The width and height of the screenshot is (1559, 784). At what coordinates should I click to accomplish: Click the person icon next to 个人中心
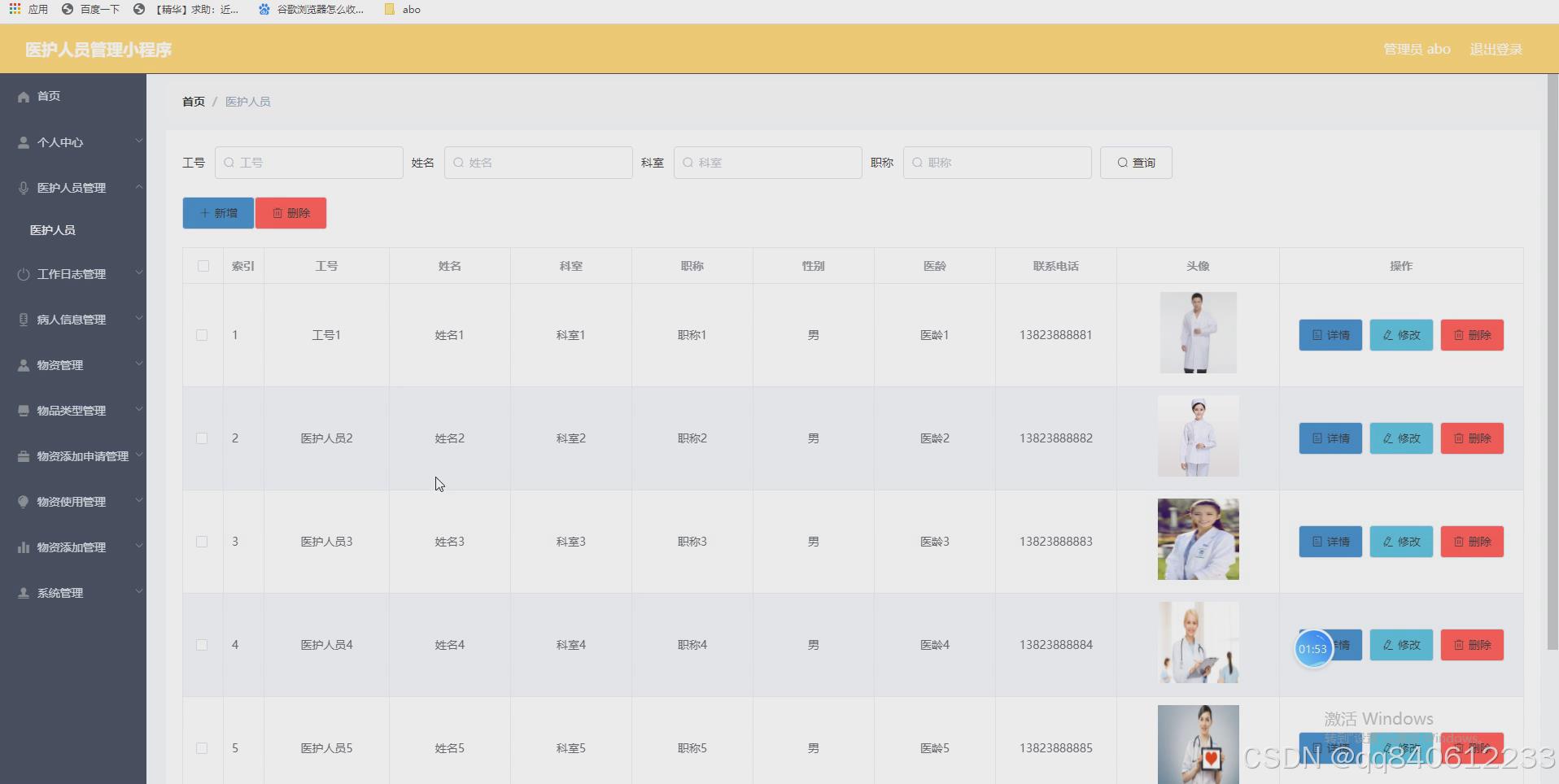pyautogui.click(x=24, y=142)
